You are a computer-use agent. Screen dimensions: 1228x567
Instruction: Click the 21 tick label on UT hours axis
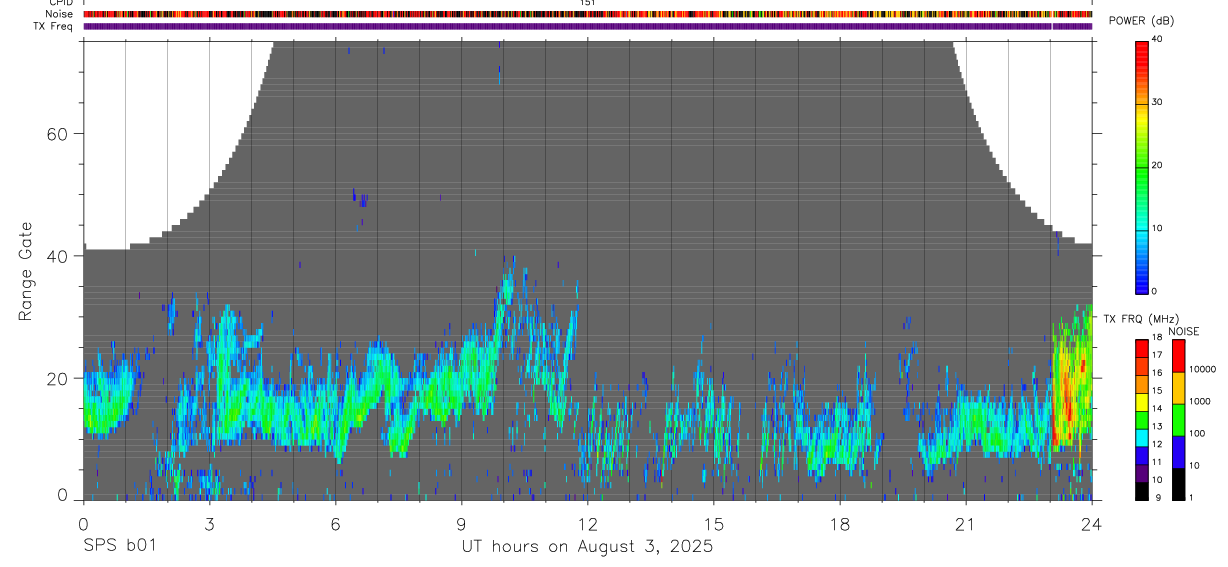pos(965,524)
